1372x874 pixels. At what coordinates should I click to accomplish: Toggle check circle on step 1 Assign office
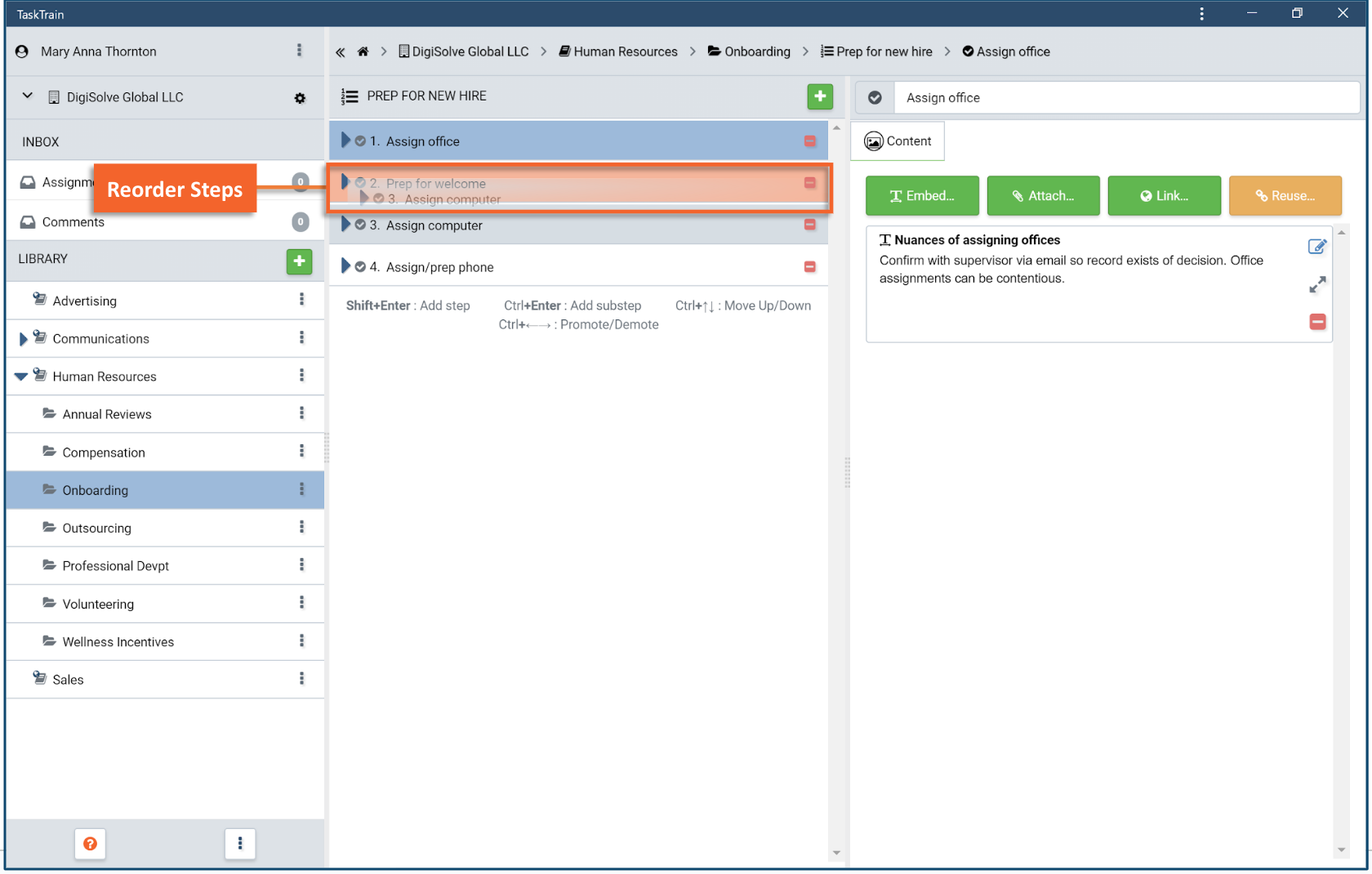(x=360, y=141)
